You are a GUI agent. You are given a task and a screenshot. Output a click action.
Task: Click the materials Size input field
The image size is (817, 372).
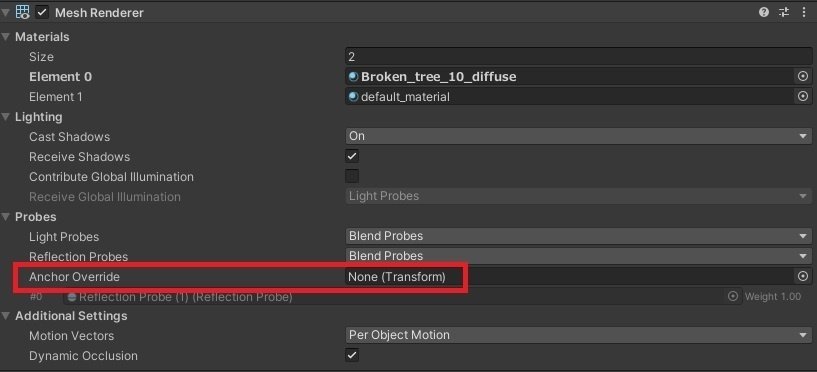coord(578,56)
